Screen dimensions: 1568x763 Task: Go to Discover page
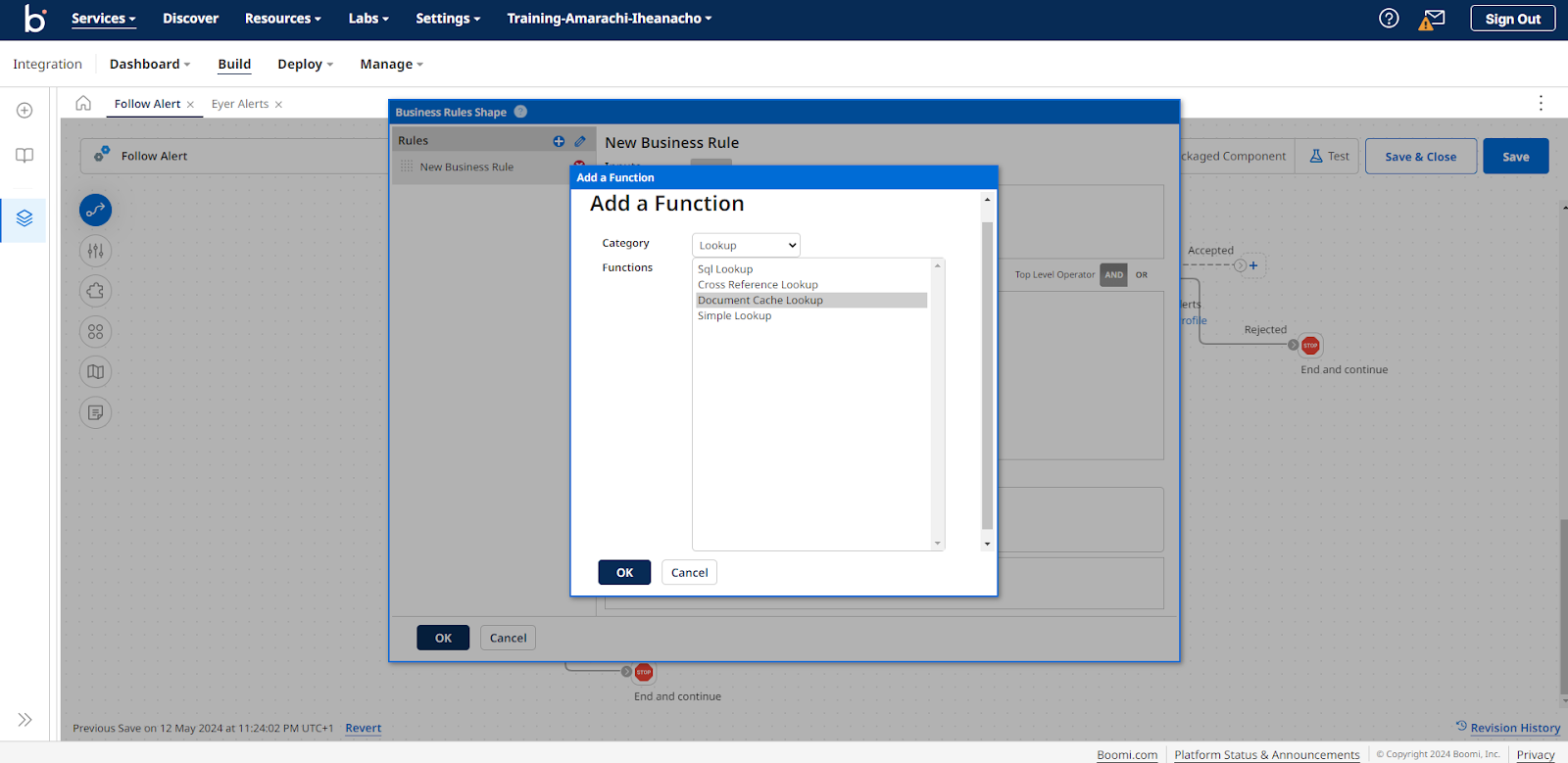[191, 19]
